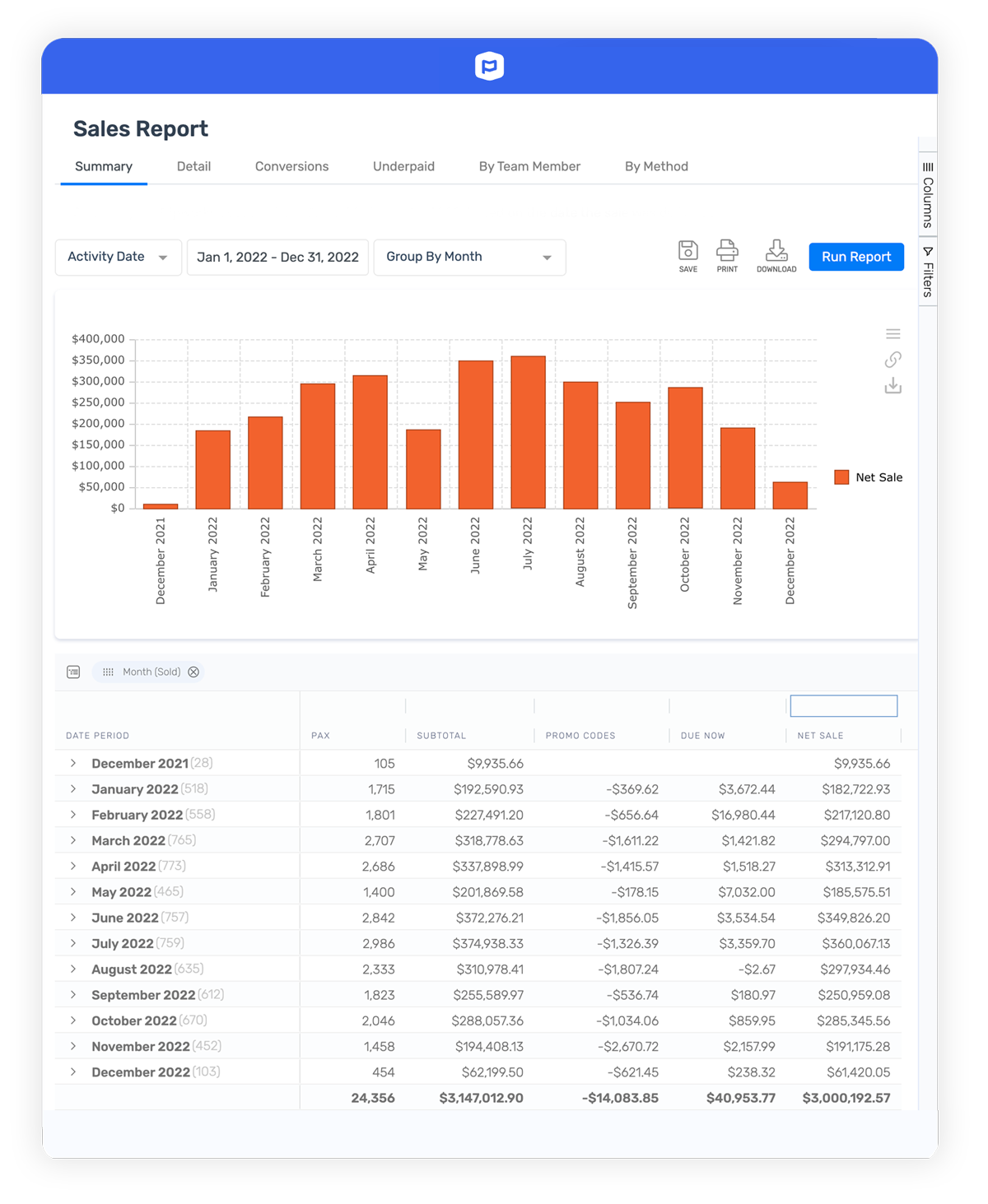Remove the Month (Sold) filter chip
Image resolution: width=988 pixels, height=1204 pixels.
coord(194,672)
